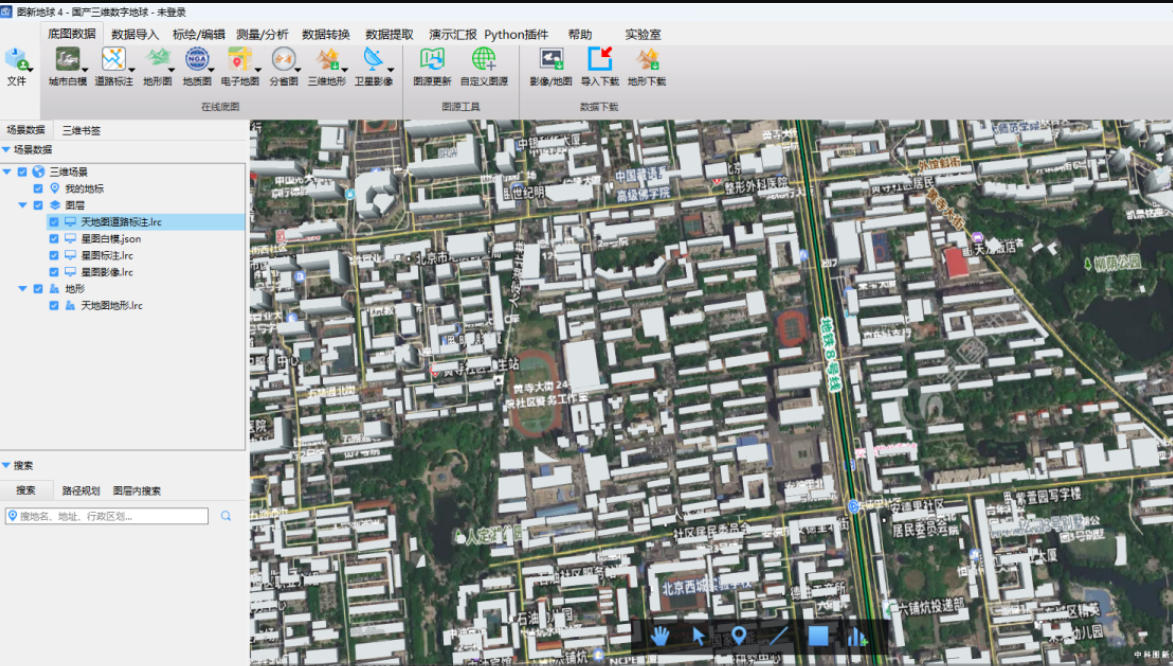This screenshot has width=1173, height=666.
Task: Collapse the 搜索 panel section
Action: [7, 465]
